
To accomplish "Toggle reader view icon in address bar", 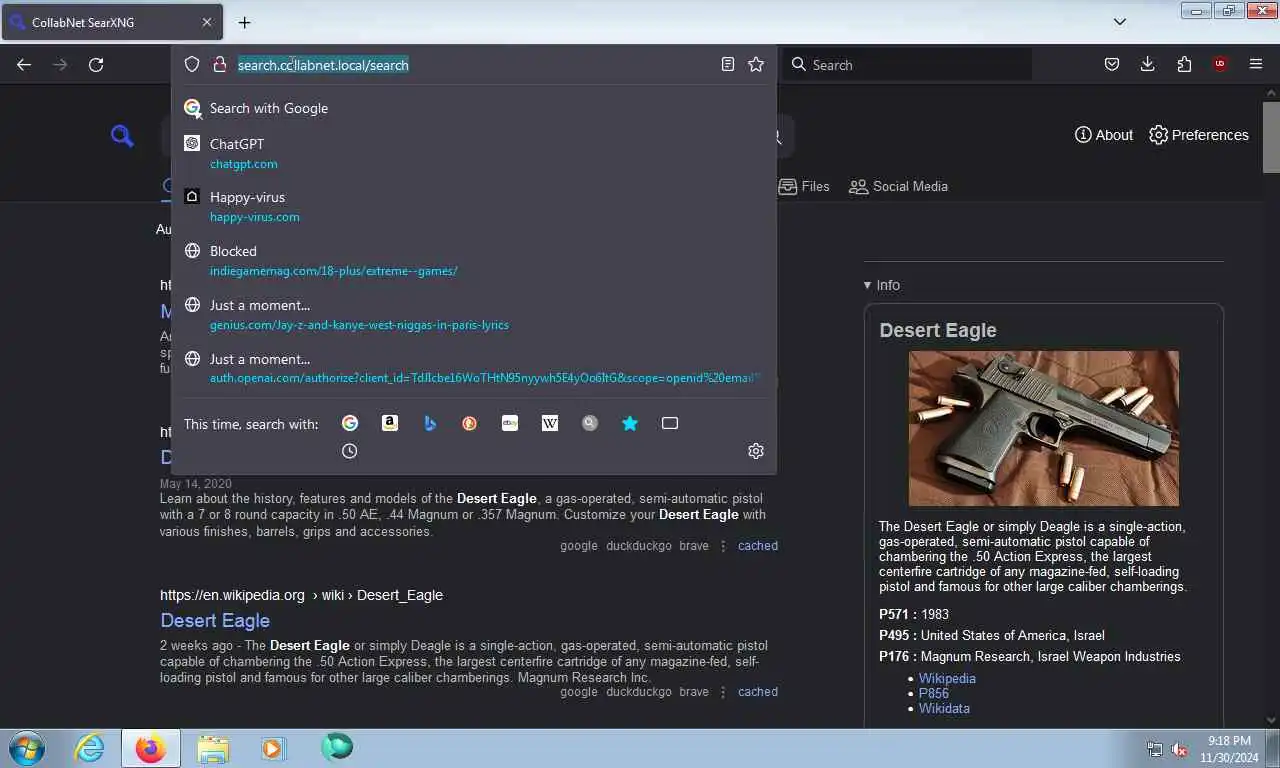I will tap(728, 65).
